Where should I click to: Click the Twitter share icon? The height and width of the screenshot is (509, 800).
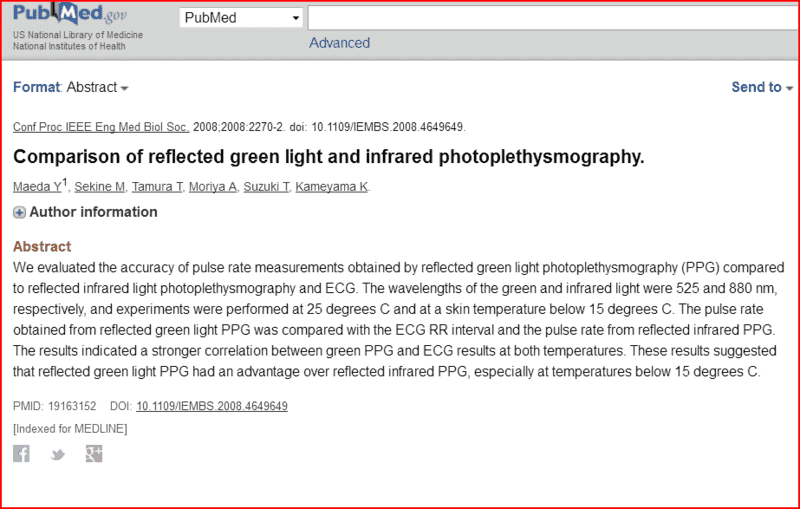coord(58,455)
